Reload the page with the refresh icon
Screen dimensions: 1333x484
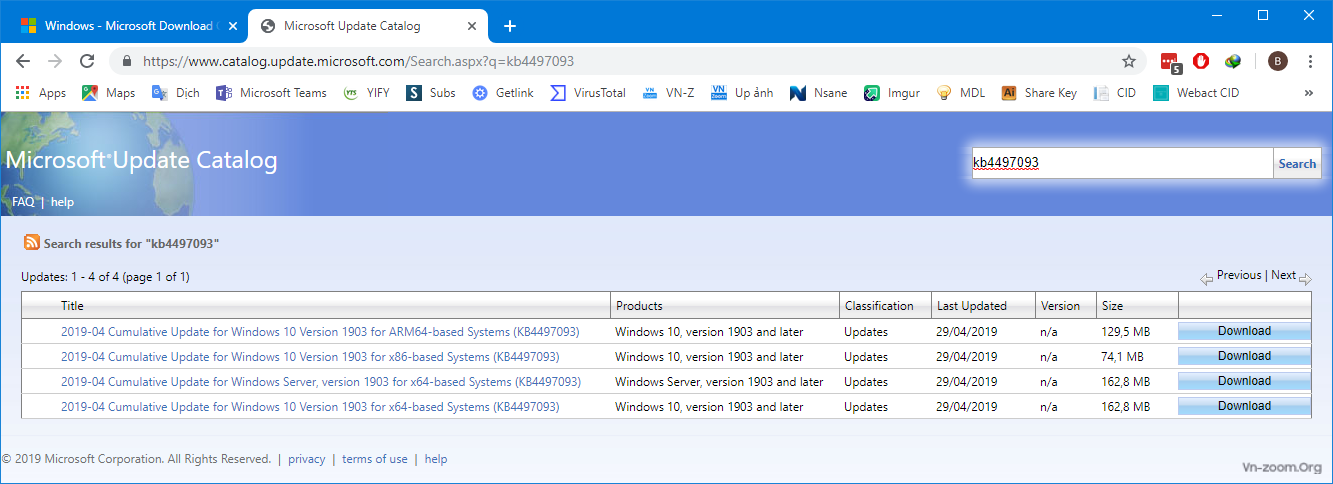pyautogui.click(x=87, y=61)
